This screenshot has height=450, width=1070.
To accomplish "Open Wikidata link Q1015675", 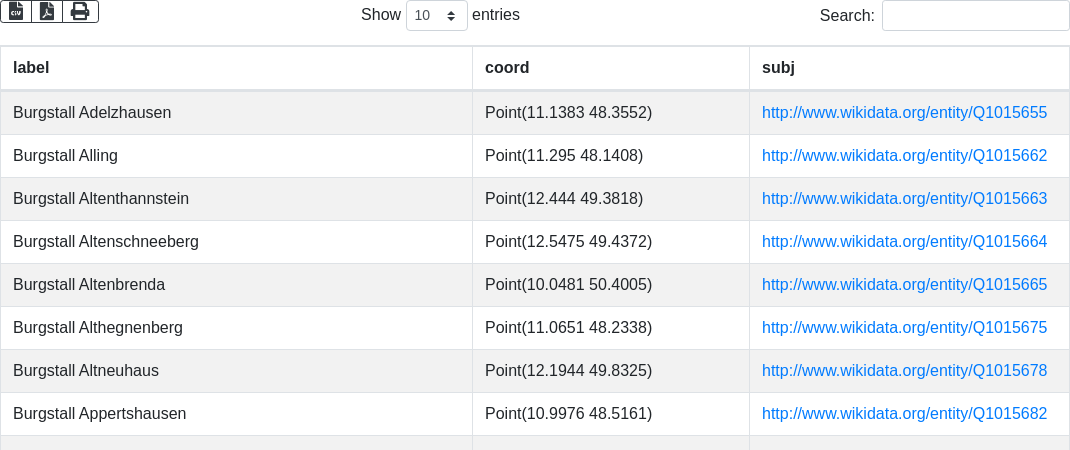I will point(904,328).
